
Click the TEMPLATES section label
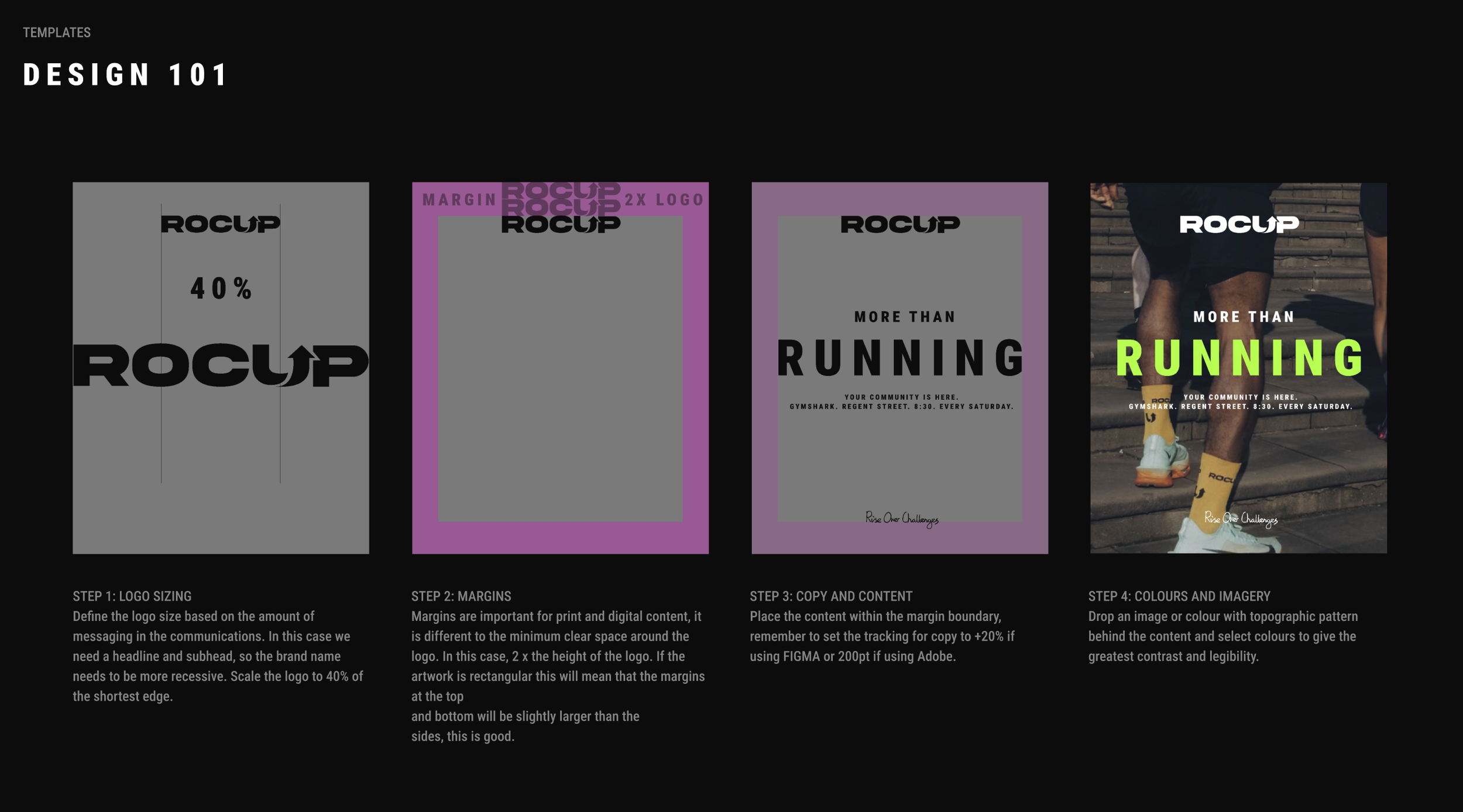click(57, 33)
